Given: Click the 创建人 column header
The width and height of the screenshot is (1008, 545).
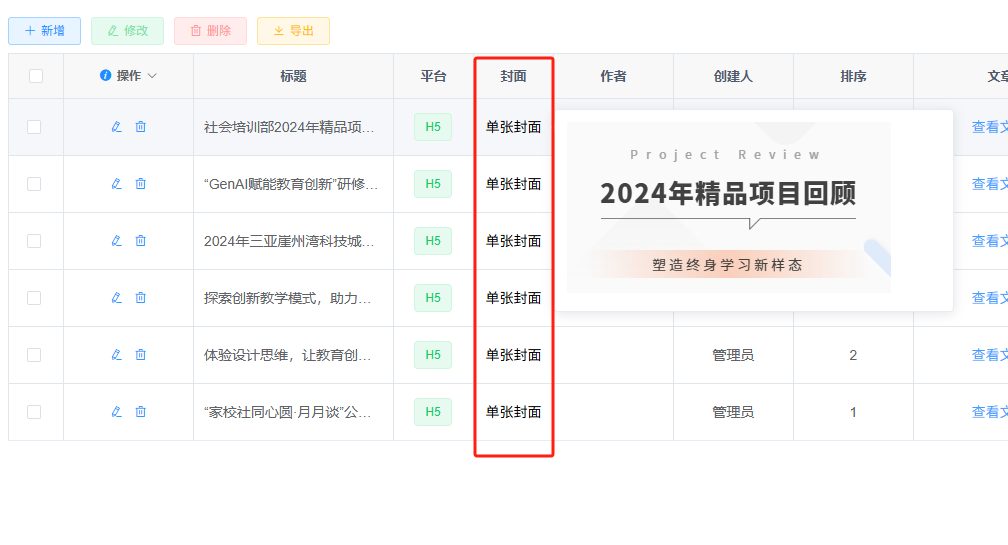Looking at the screenshot, I should [x=733, y=76].
